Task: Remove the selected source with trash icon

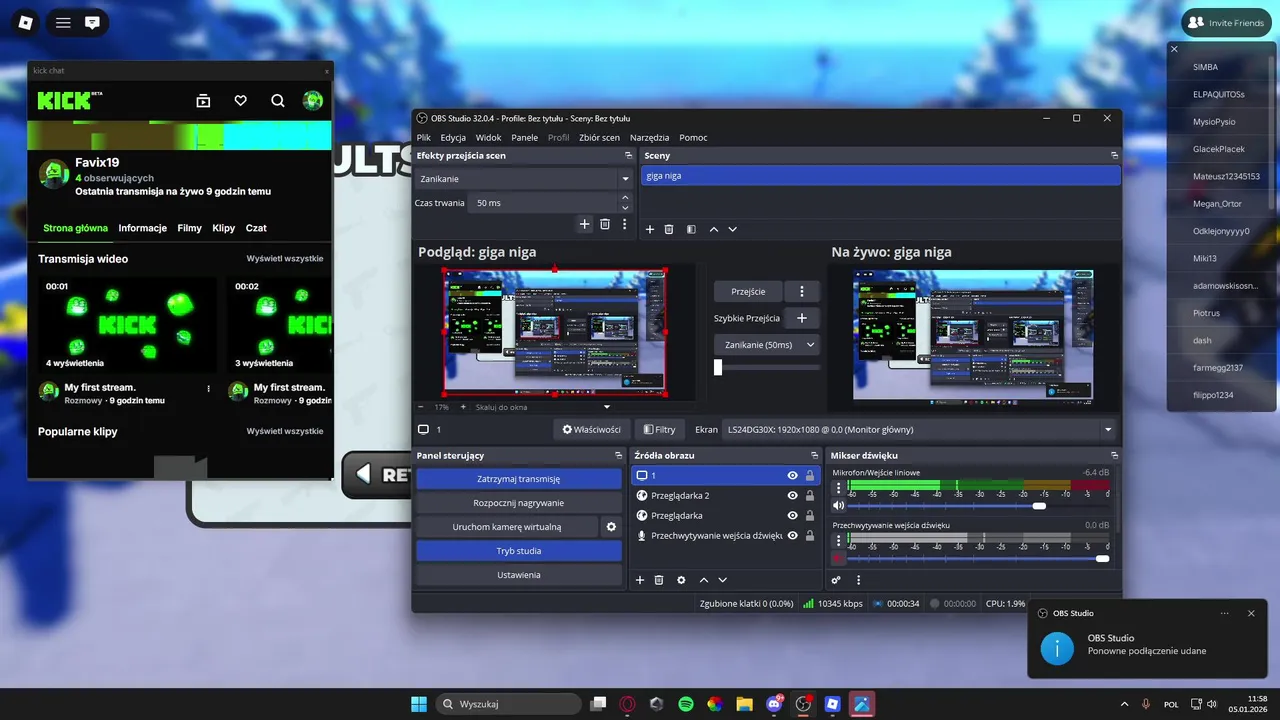Action: click(659, 580)
